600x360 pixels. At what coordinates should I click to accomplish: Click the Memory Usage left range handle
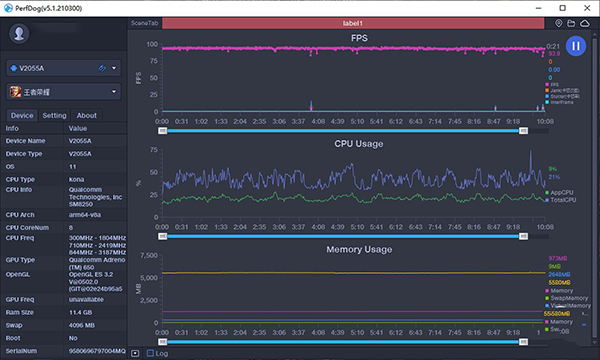[163, 342]
